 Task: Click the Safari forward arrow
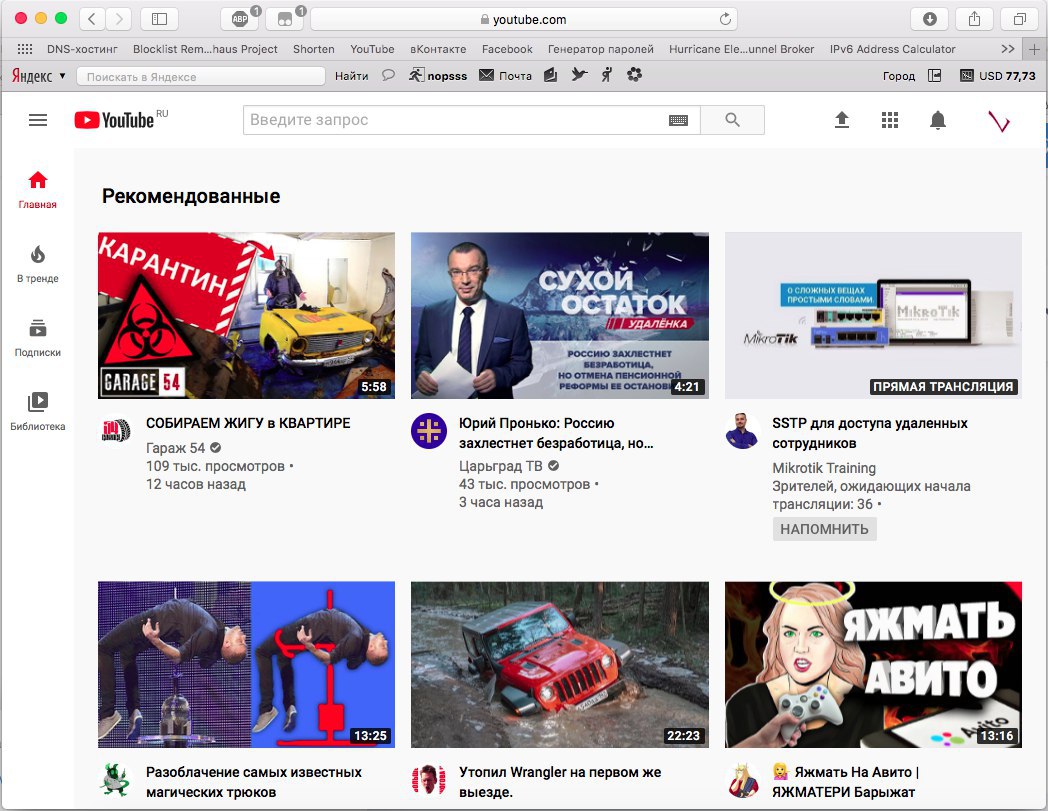pos(118,19)
